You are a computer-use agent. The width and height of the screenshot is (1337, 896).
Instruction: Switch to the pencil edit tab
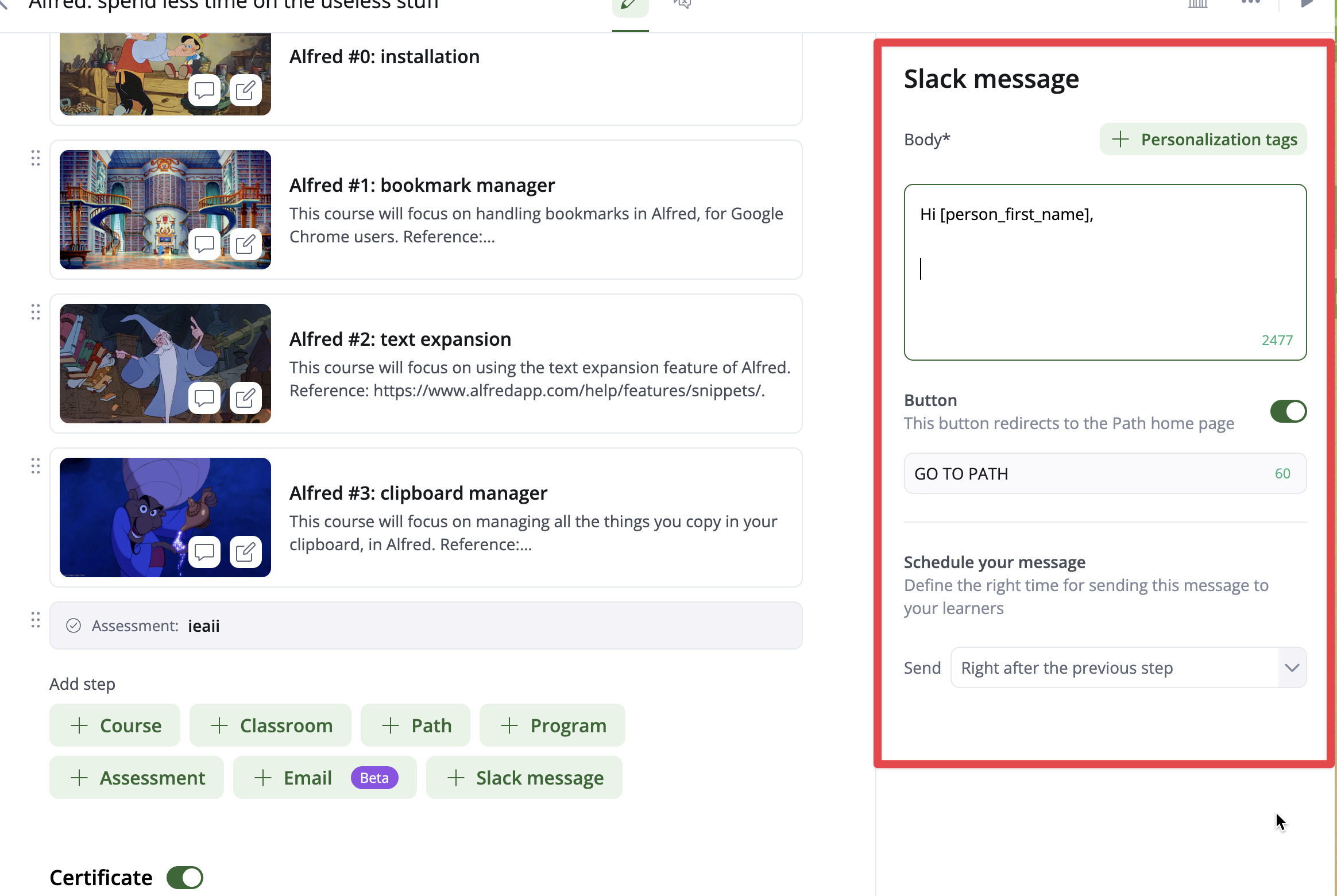(629, 6)
